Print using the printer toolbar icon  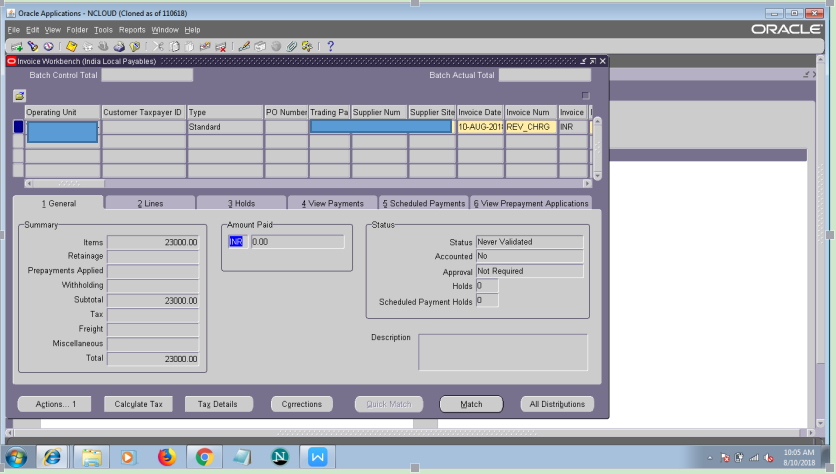point(118,46)
